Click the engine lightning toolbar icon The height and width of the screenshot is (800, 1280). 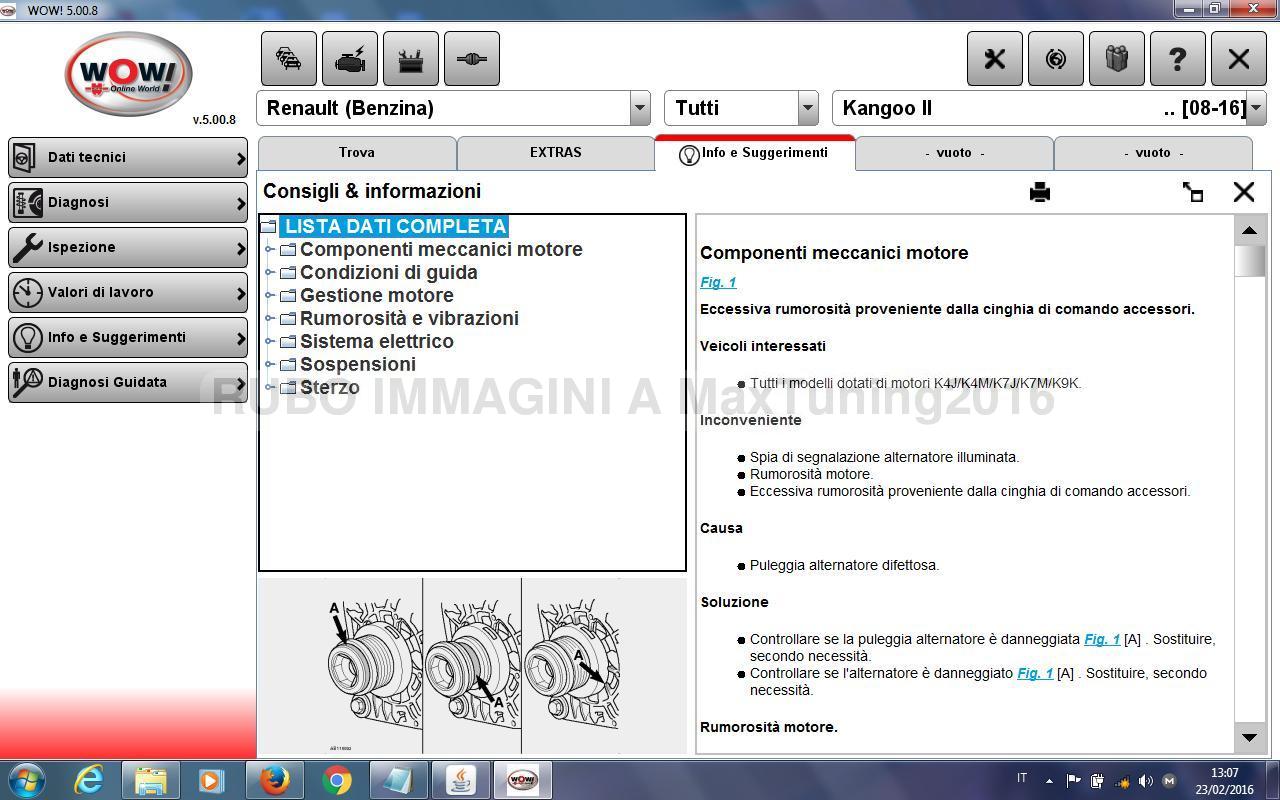point(350,59)
